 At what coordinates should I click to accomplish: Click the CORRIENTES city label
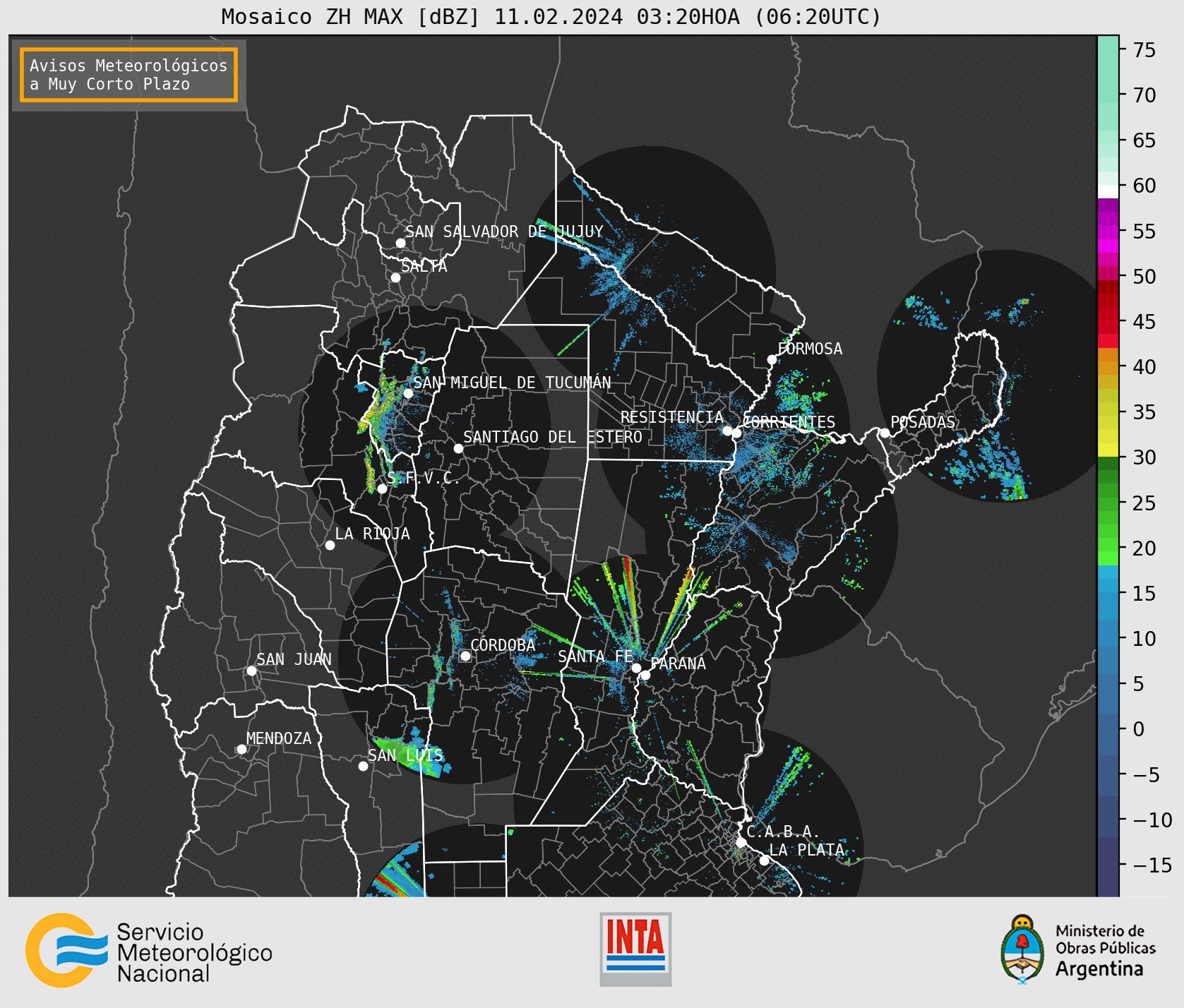[789, 422]
